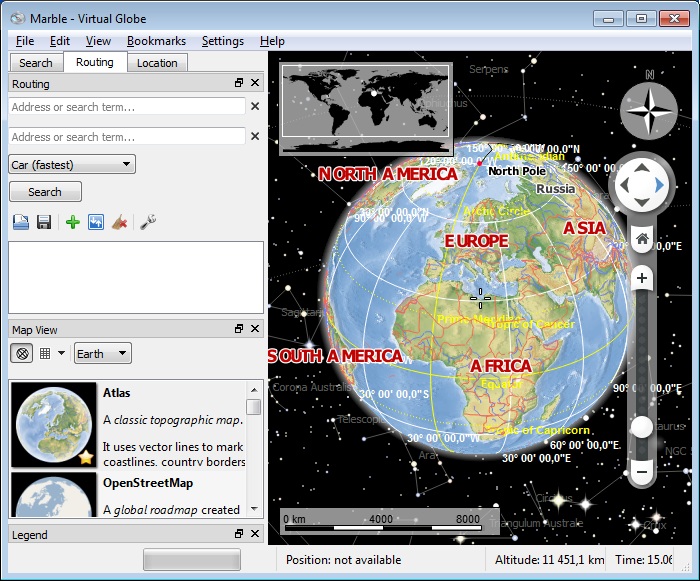Click first Address or search term field

point(127,106)
